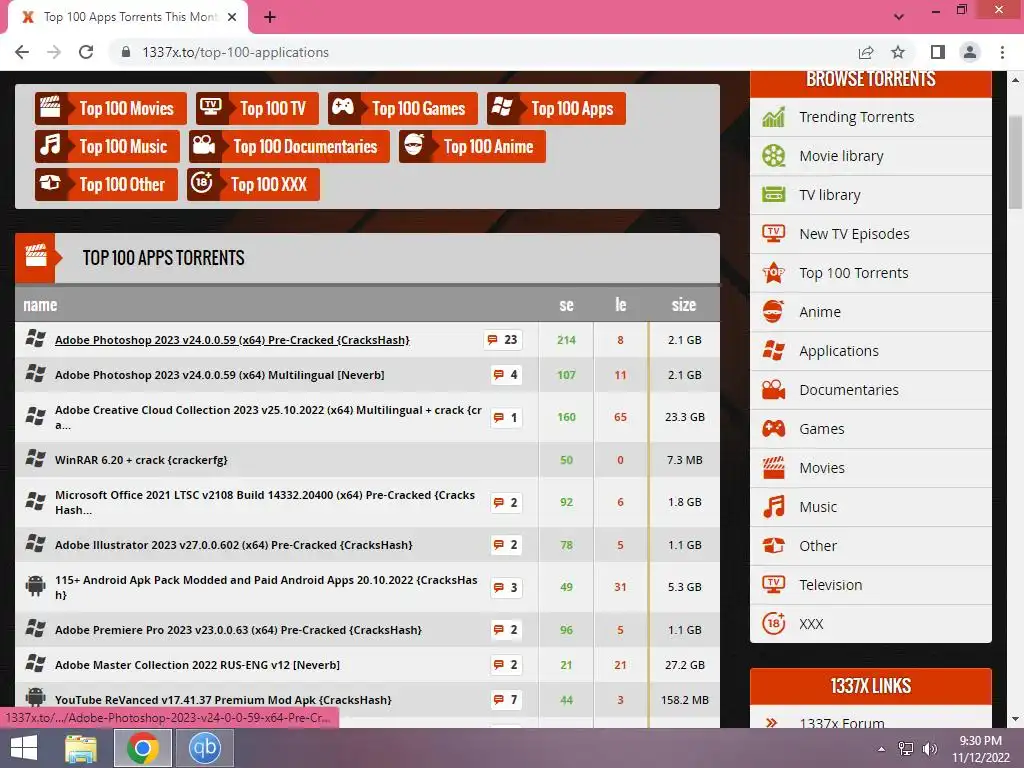This screenshot has height=768, width=1024.
Task: Share this page via address bar icon
Action: [x=866, y=52]
